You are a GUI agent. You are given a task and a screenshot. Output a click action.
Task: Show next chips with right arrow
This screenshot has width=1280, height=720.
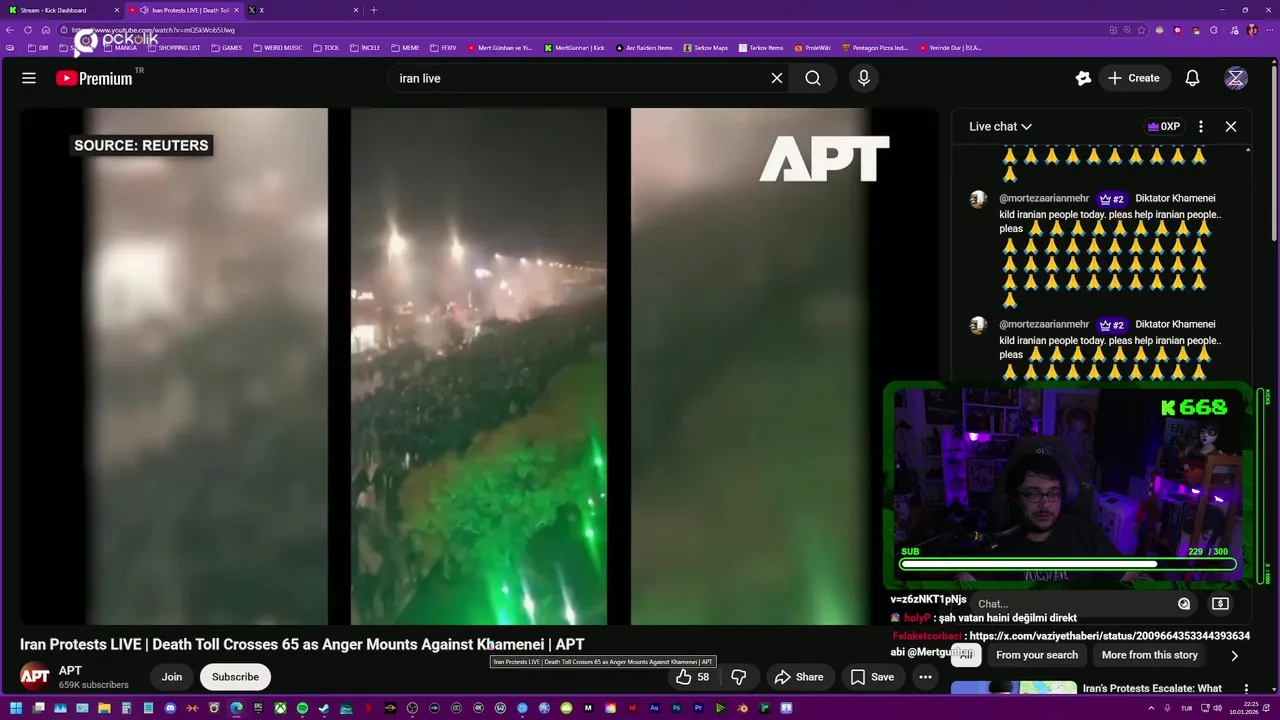tap(1234, 656)
